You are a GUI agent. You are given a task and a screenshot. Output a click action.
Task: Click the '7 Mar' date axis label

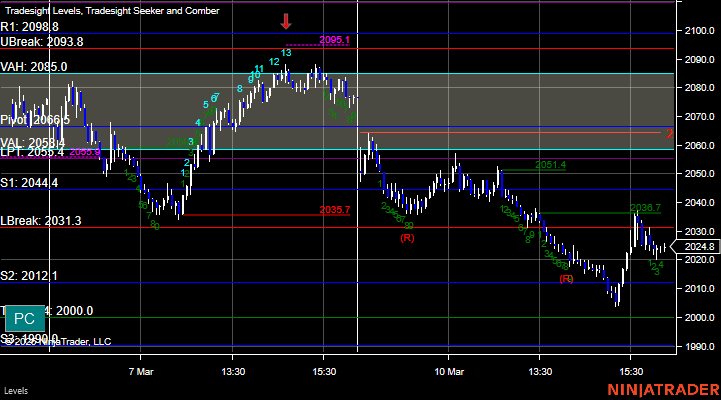[x=141, y=371]
